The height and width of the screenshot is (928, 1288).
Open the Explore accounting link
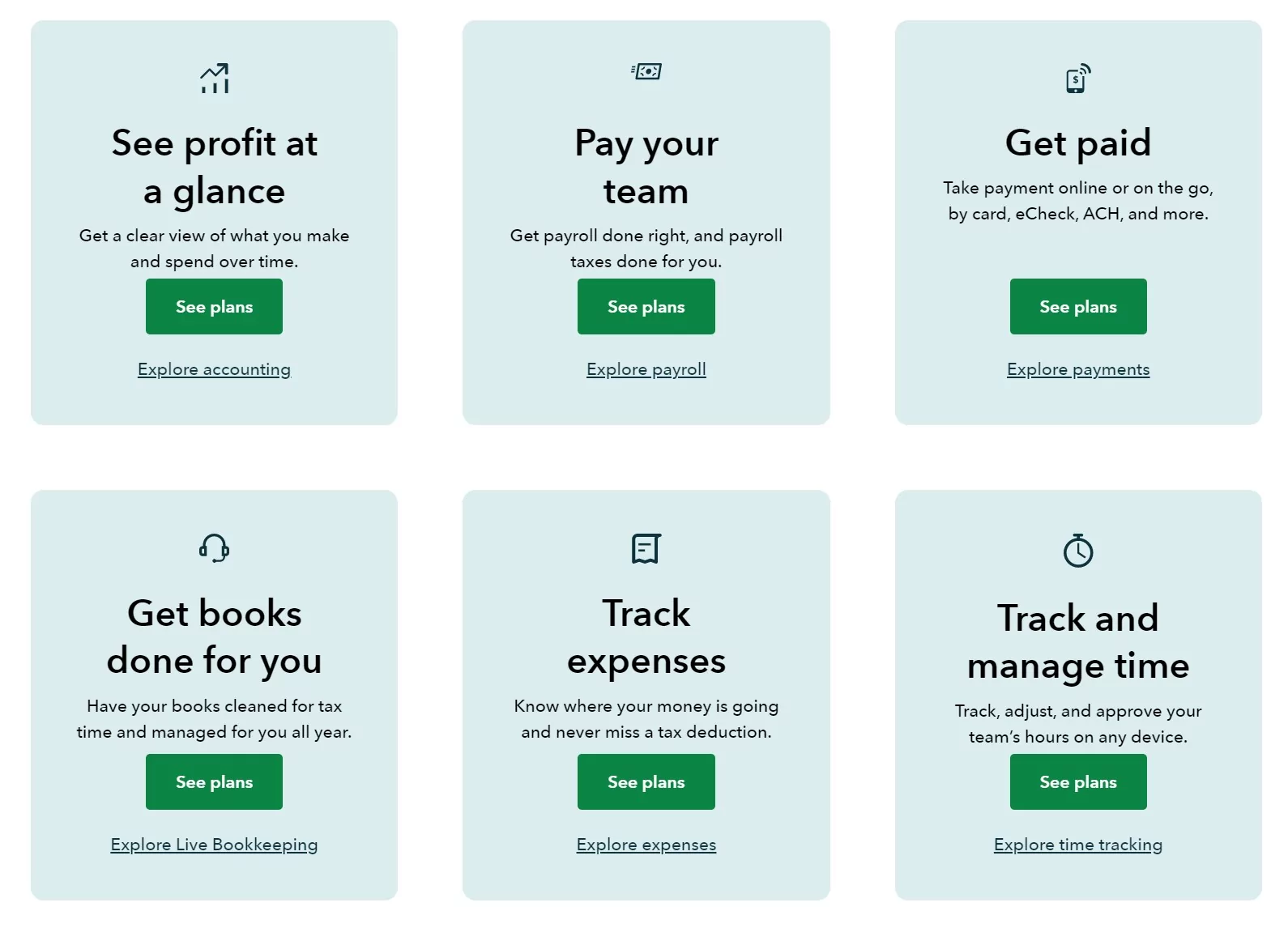click(214, 369)
